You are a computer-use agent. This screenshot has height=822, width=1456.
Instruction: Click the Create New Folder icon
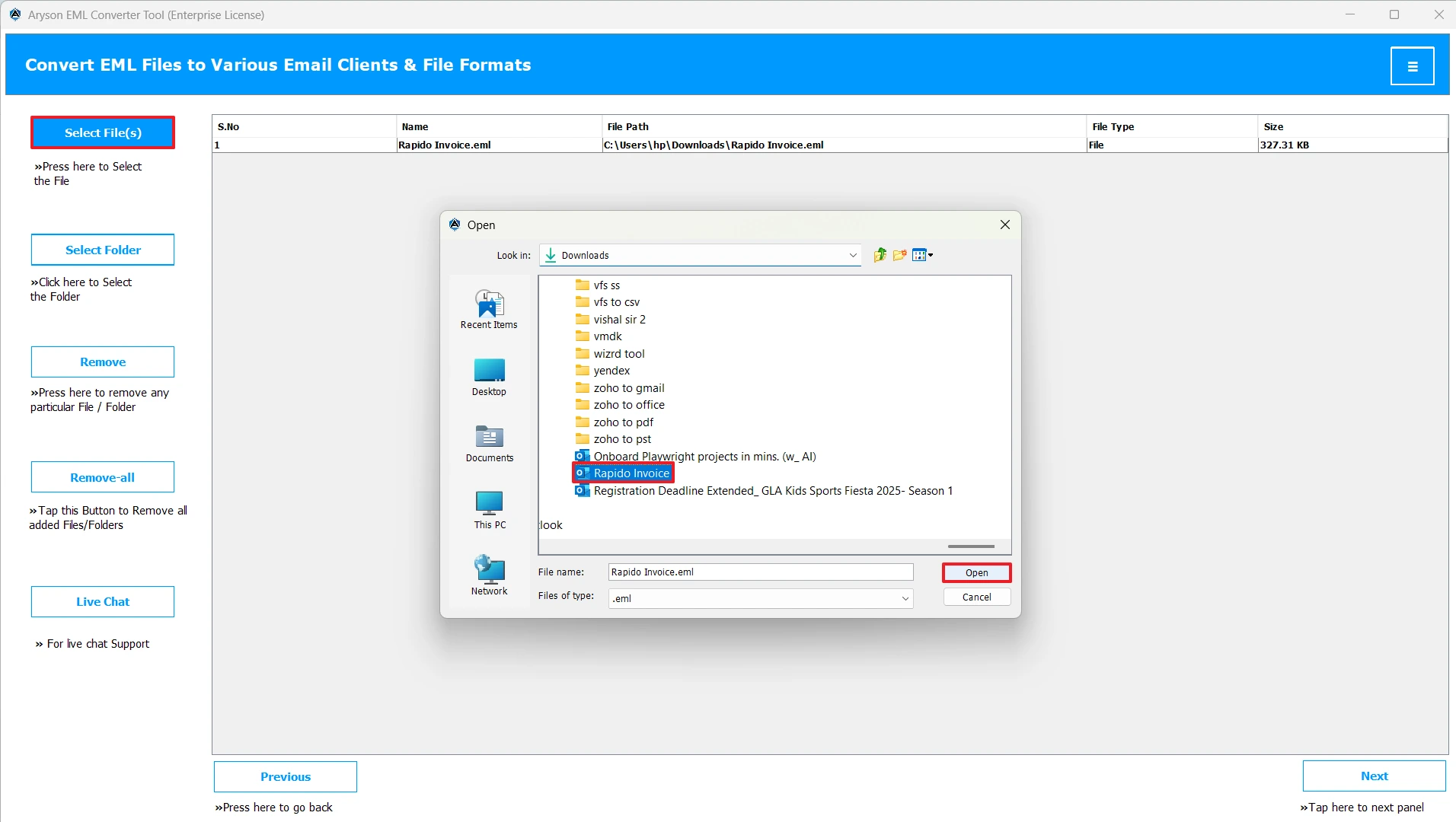[x=899, y=255]
